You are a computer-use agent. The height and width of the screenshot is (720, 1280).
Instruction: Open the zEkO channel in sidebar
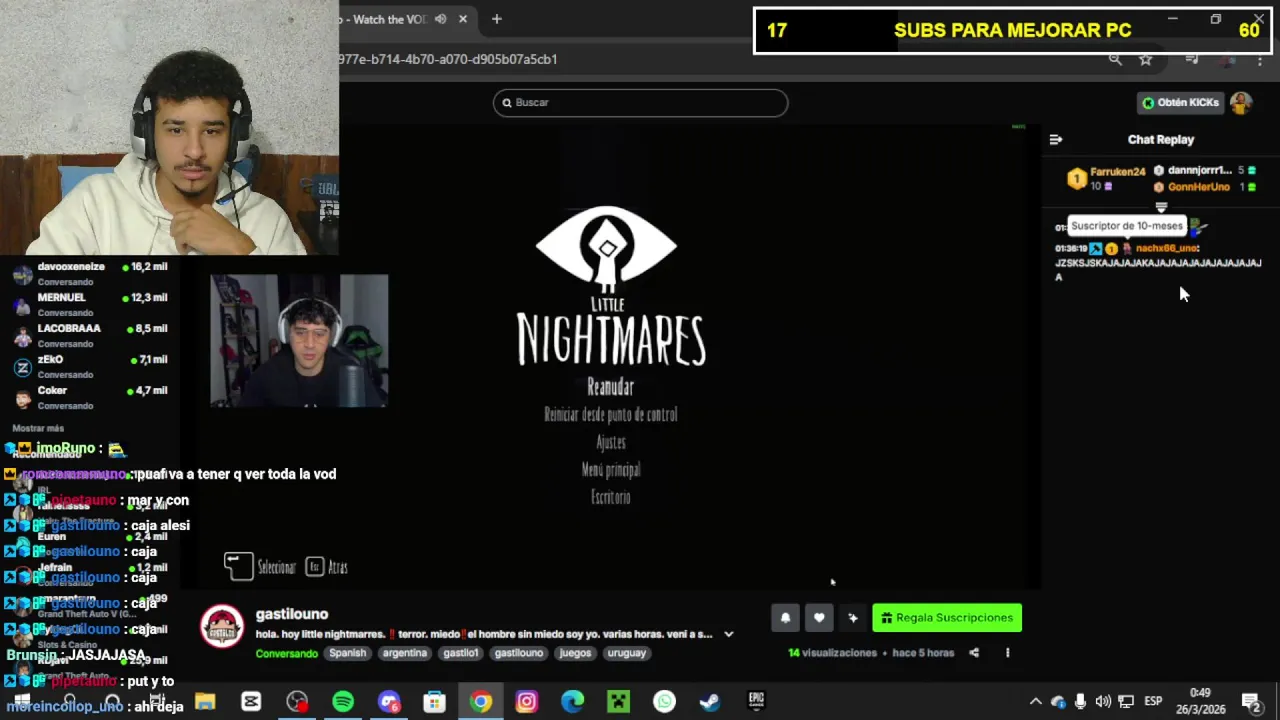(90, 367)
